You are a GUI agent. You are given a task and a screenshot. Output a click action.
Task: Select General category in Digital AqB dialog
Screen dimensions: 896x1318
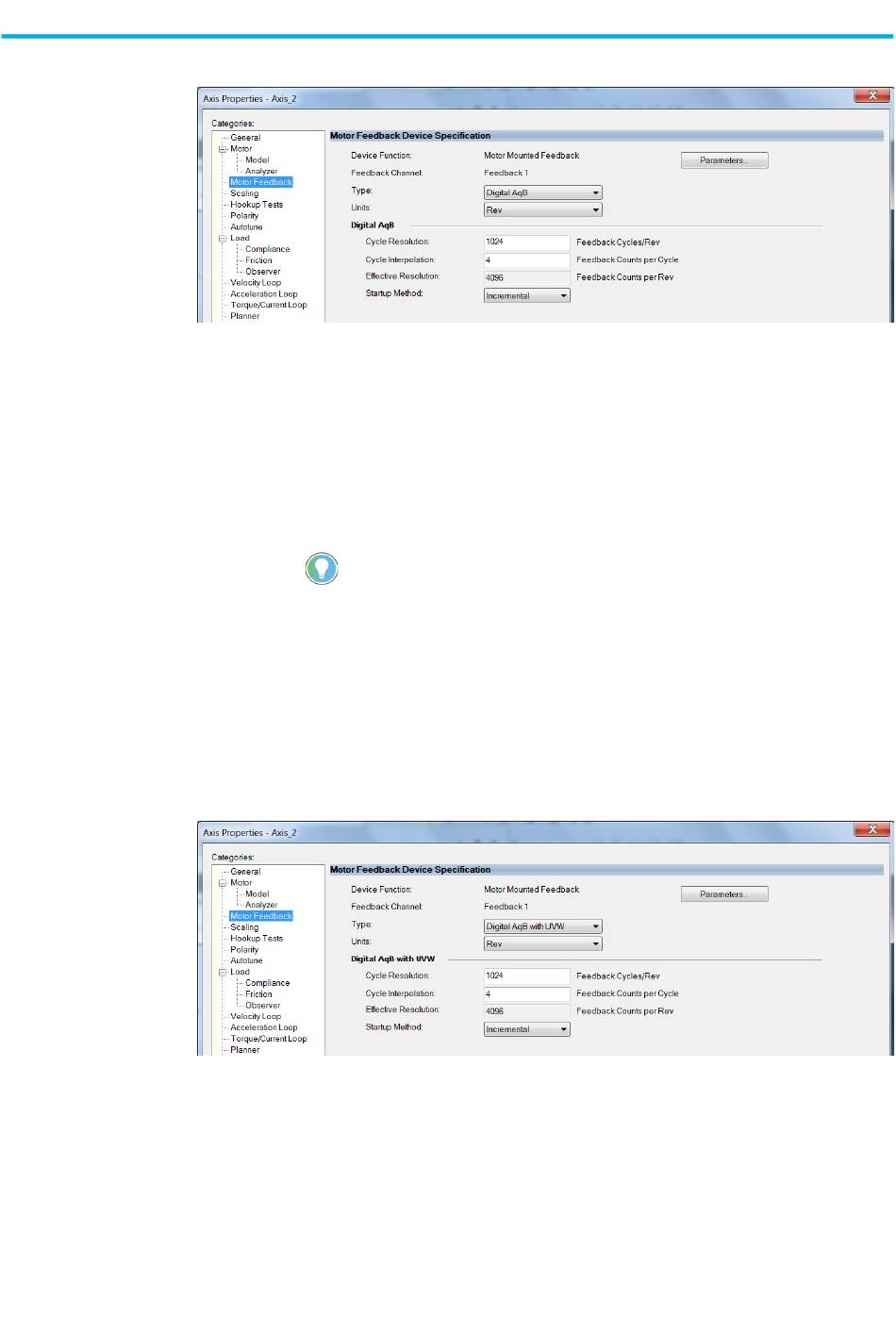point(245,138)
